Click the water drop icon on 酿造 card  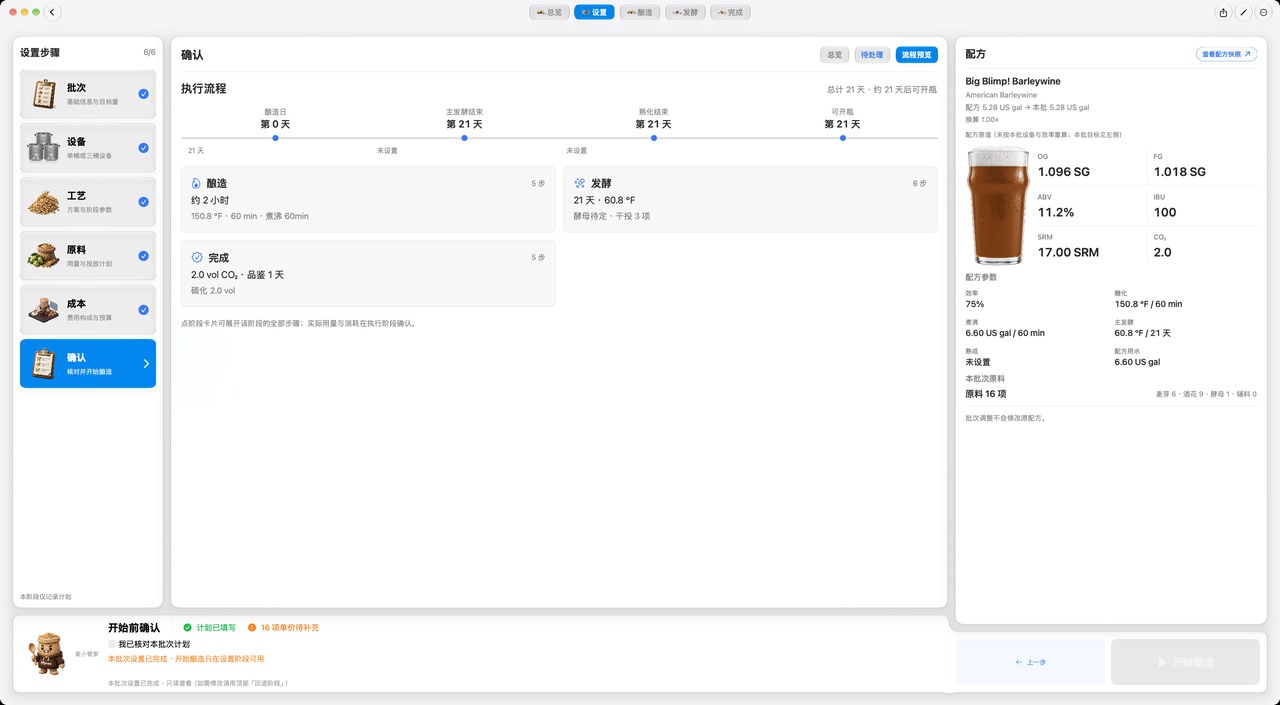[x=196, y=184]
